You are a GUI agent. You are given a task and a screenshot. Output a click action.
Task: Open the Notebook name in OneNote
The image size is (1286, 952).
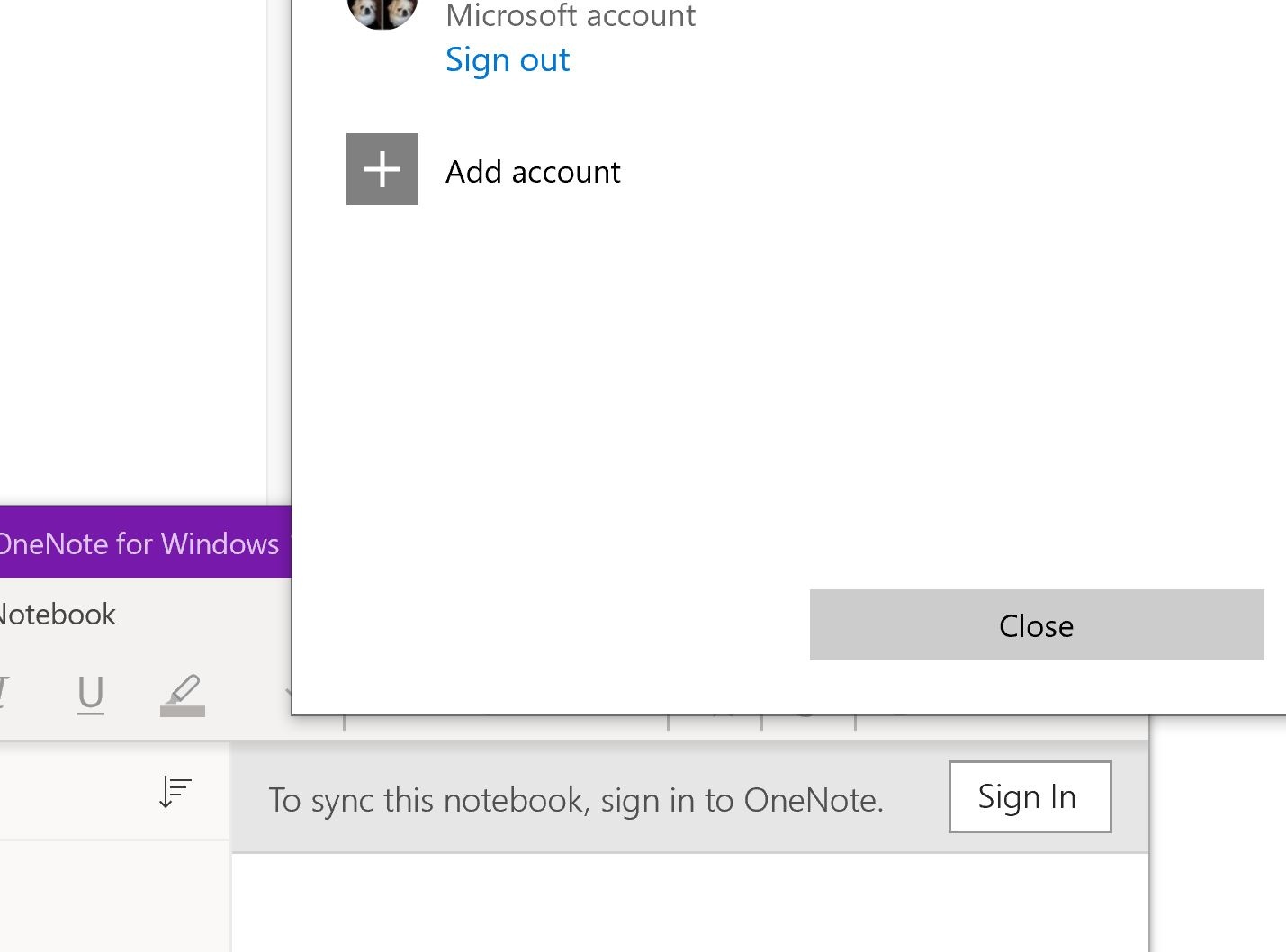58,615
